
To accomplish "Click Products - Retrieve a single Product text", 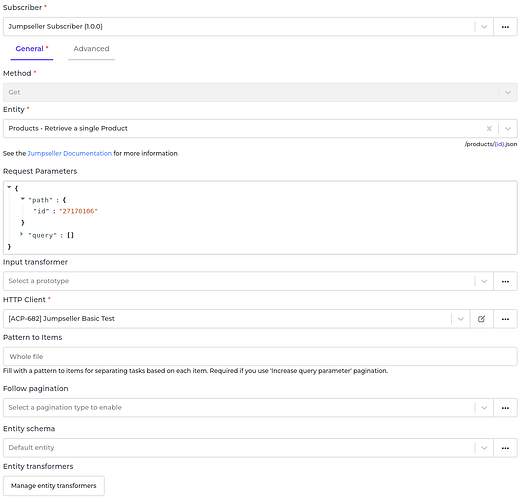I will point(68,128).
